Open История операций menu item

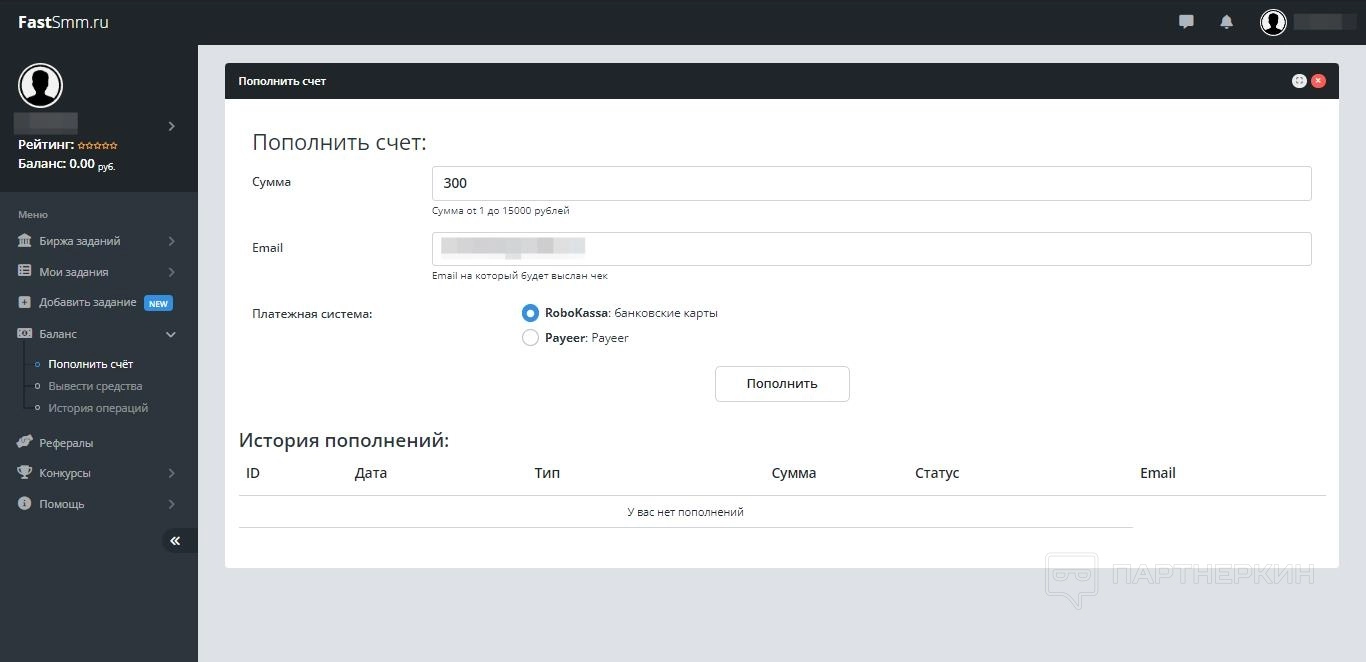pos(98,408)
